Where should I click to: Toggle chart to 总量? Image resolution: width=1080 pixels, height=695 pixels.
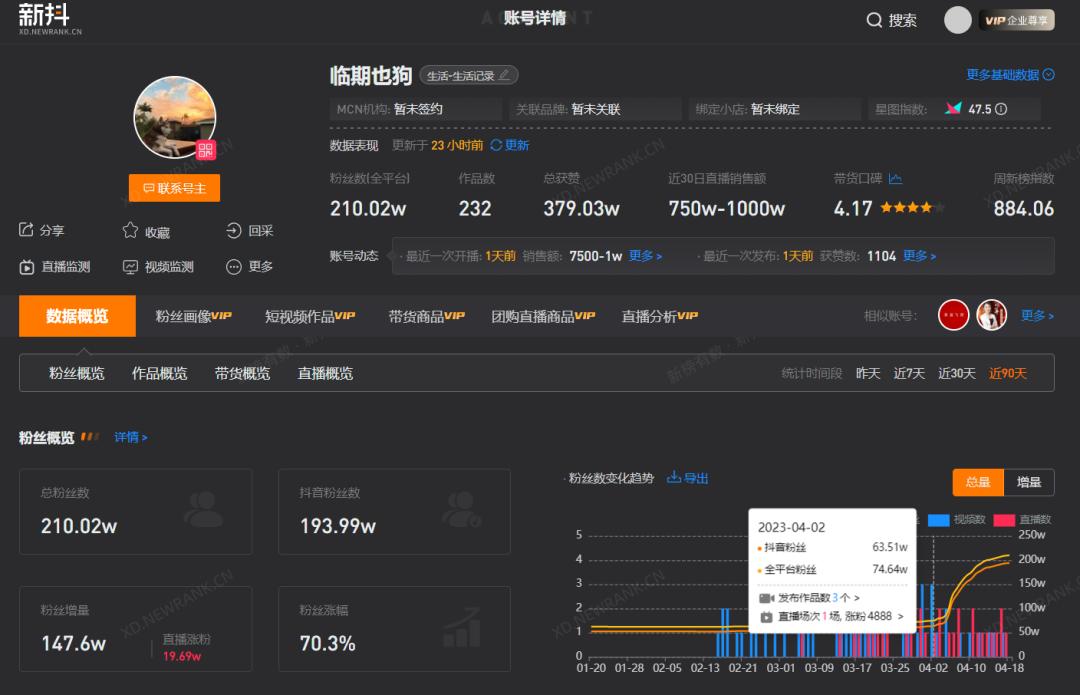click(978, 482)
